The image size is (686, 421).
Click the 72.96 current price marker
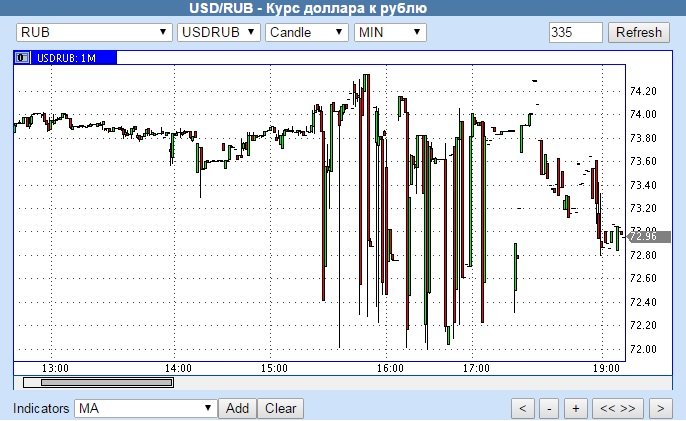(649, 237)
